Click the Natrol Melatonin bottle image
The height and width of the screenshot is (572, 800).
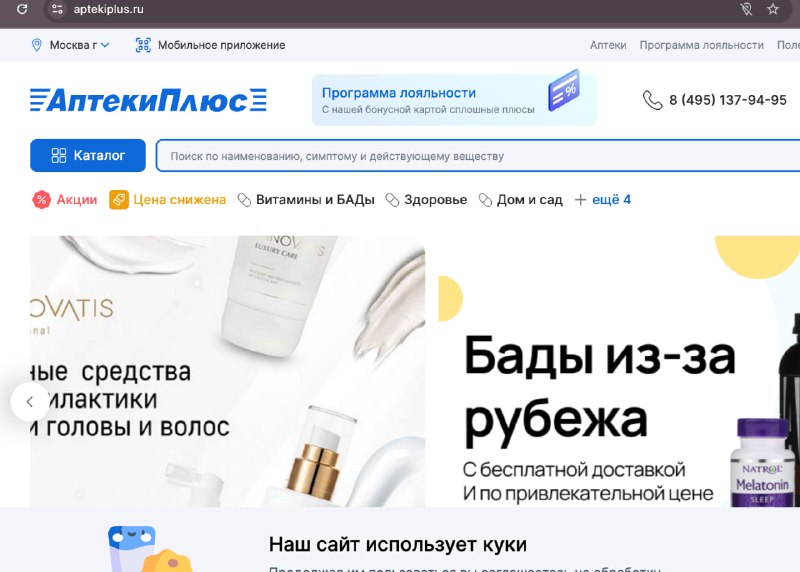tap(763, 462)
